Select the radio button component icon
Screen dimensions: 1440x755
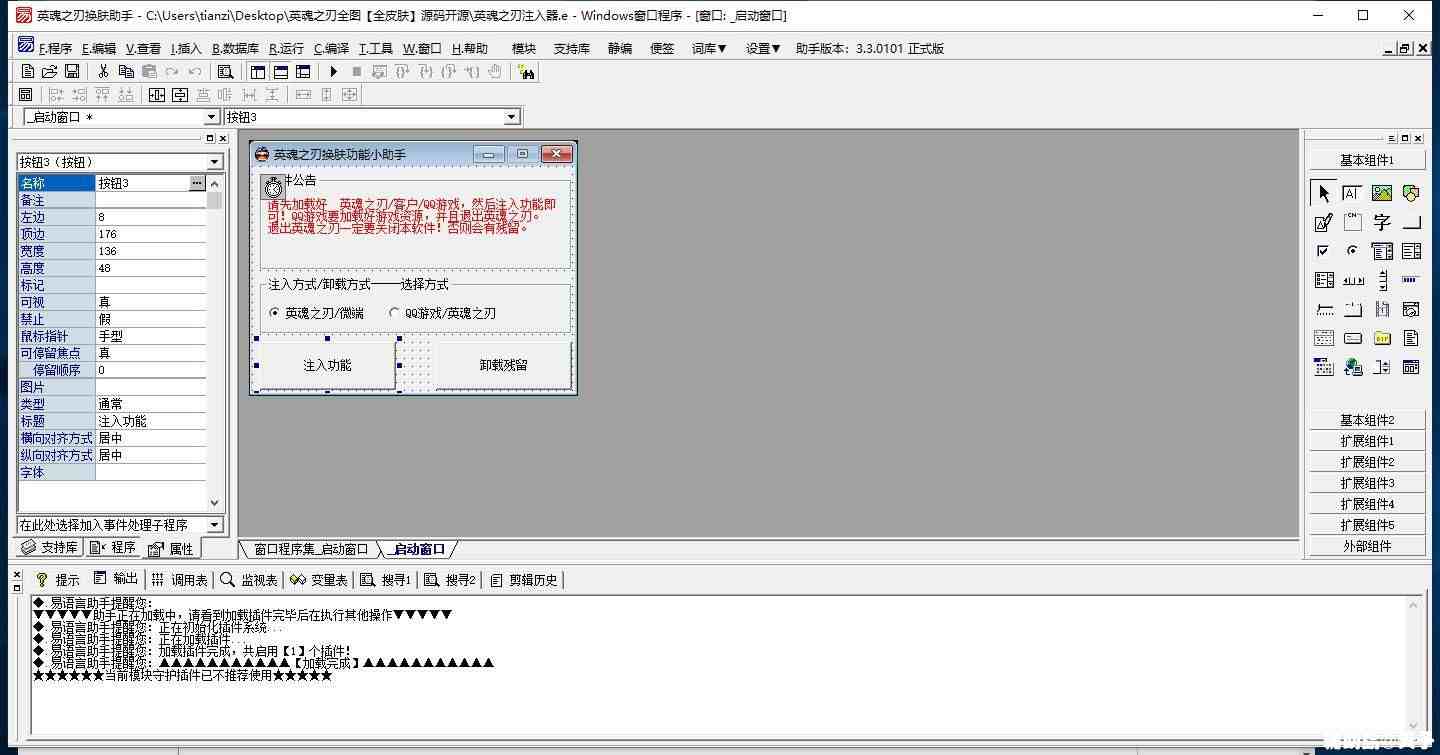[x=1352, y=251]
